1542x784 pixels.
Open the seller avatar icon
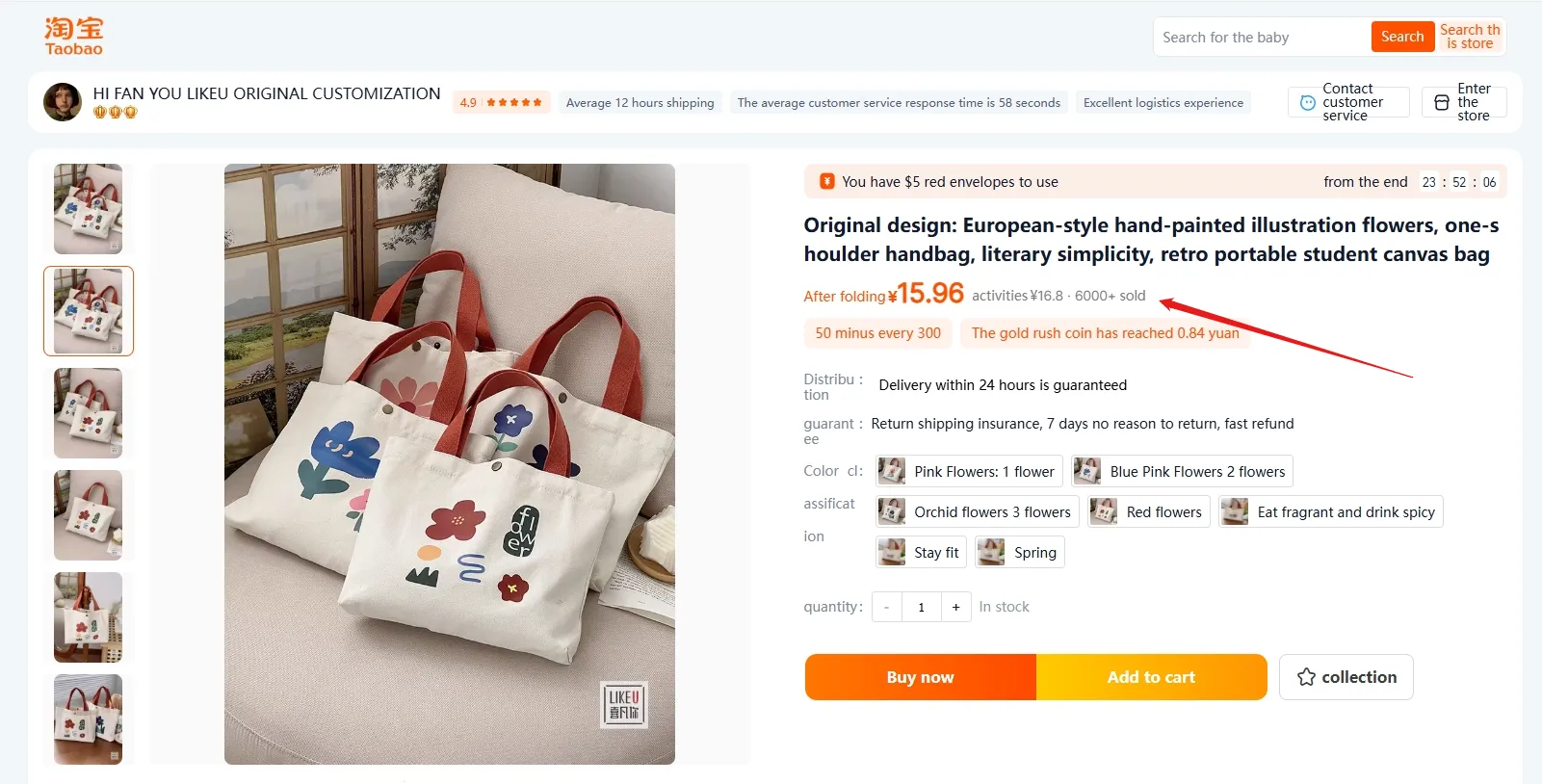63,102
